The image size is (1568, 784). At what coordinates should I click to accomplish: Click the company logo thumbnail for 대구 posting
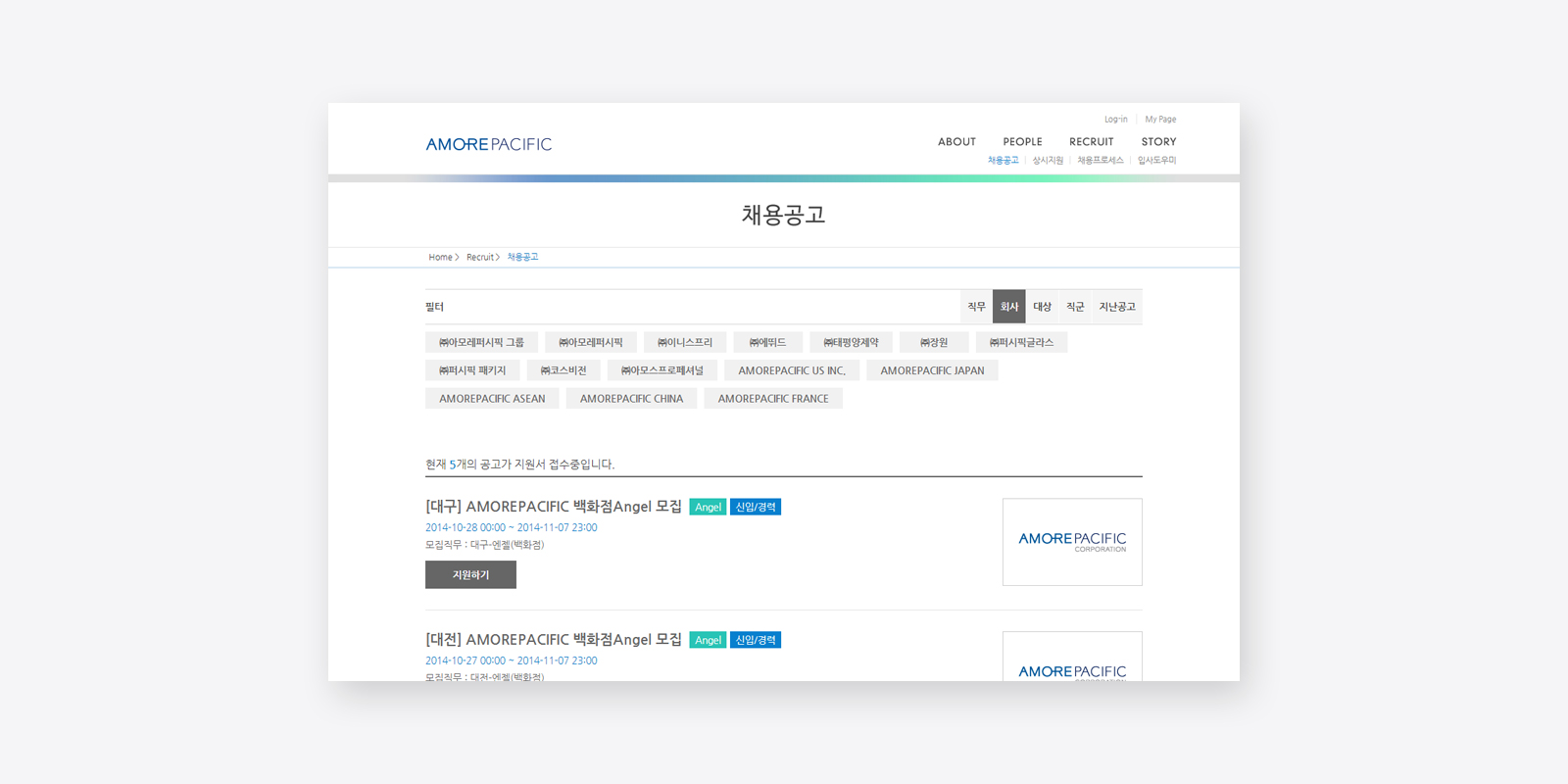coord(1072,542)
